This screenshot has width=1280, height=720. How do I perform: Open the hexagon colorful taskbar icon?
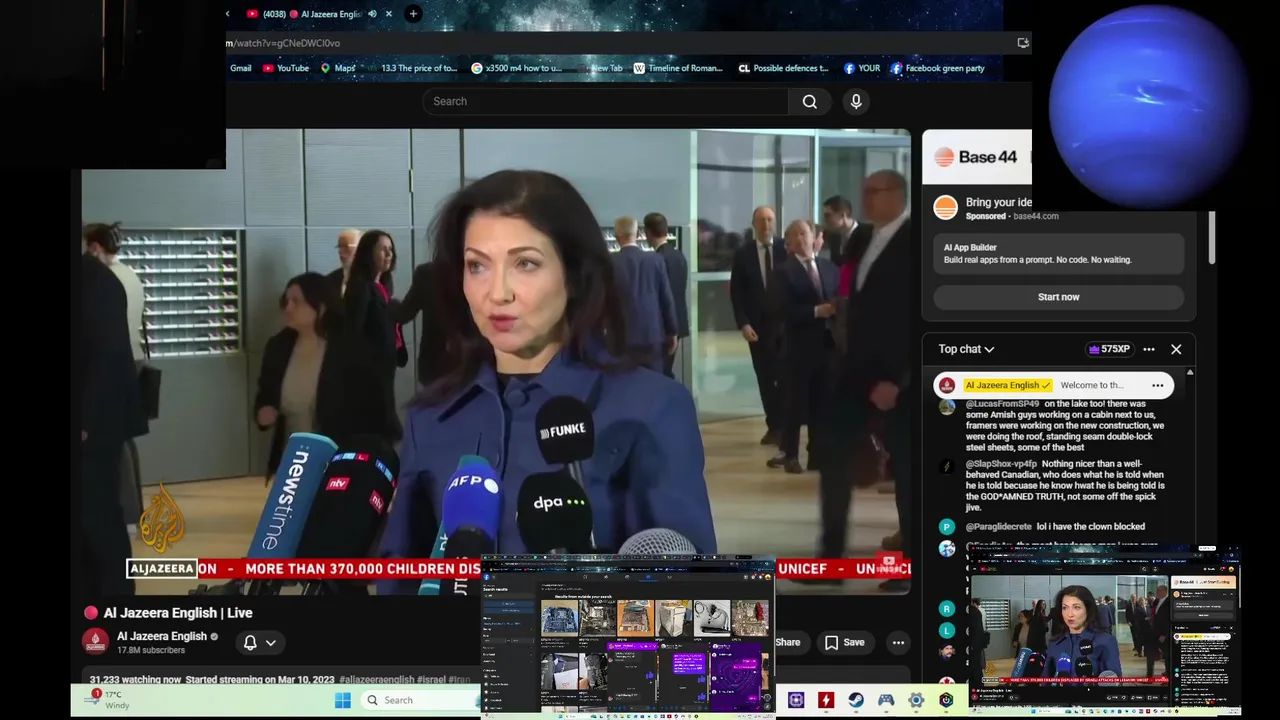pos(946,700)
